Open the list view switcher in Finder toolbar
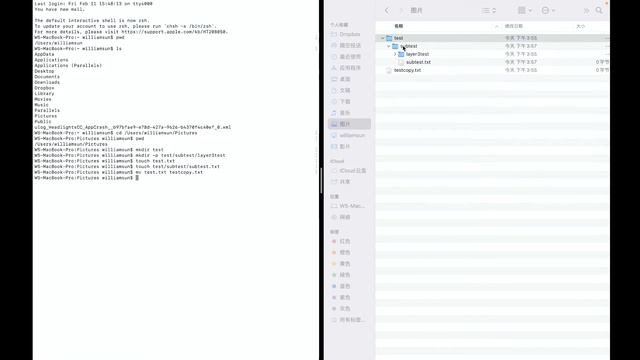Image resolution: width=640 pixels, height=360 pixels. [x=489, y=11]
